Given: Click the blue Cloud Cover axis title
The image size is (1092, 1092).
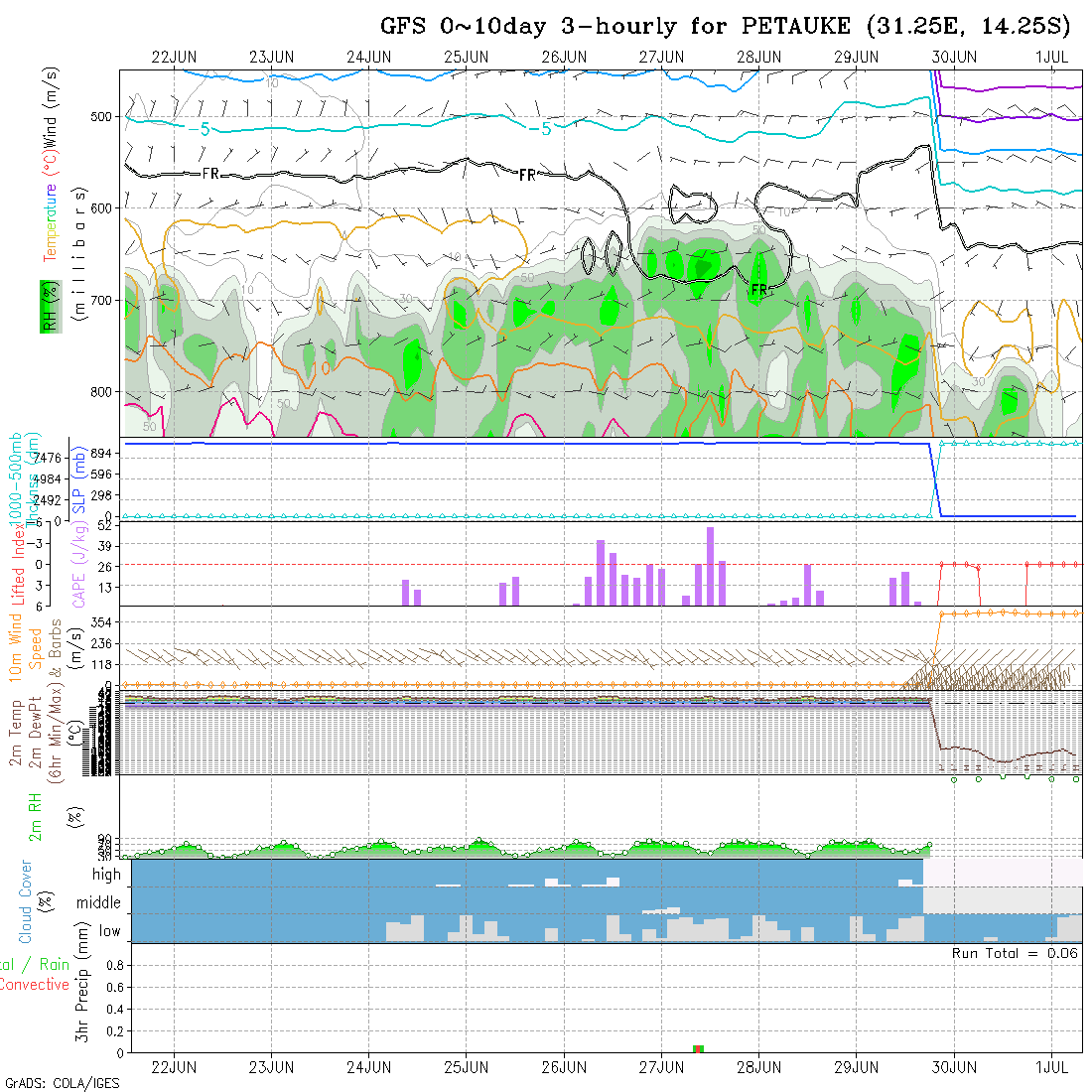Looking at the screenshot, I should 26,901.
